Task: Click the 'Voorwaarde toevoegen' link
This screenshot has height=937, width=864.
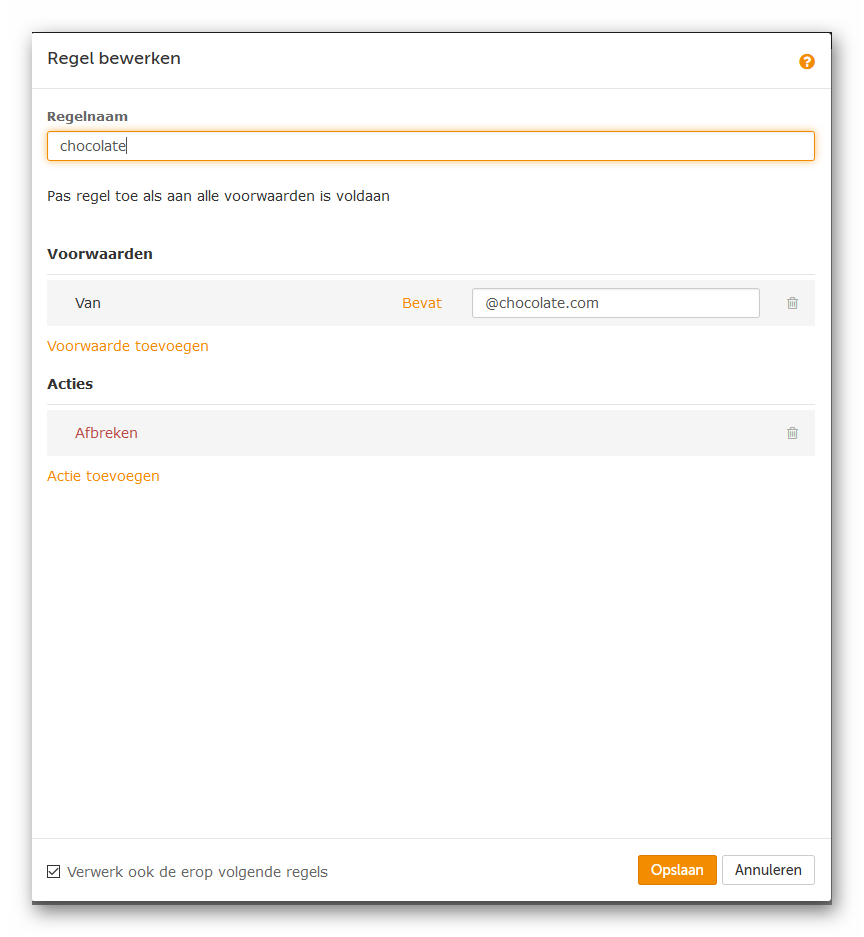Action: click(128, 346)
